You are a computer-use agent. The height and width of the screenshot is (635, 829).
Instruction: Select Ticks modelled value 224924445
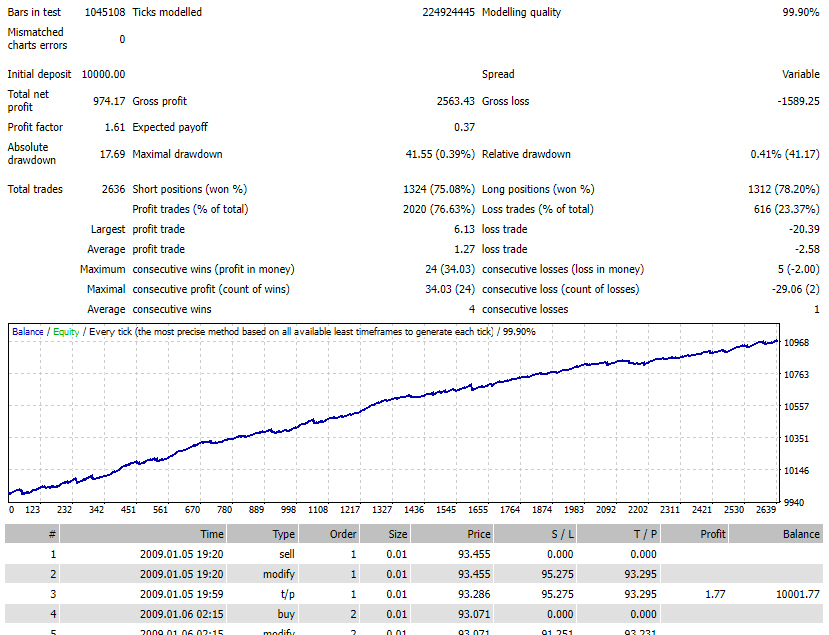click(448, 12)
